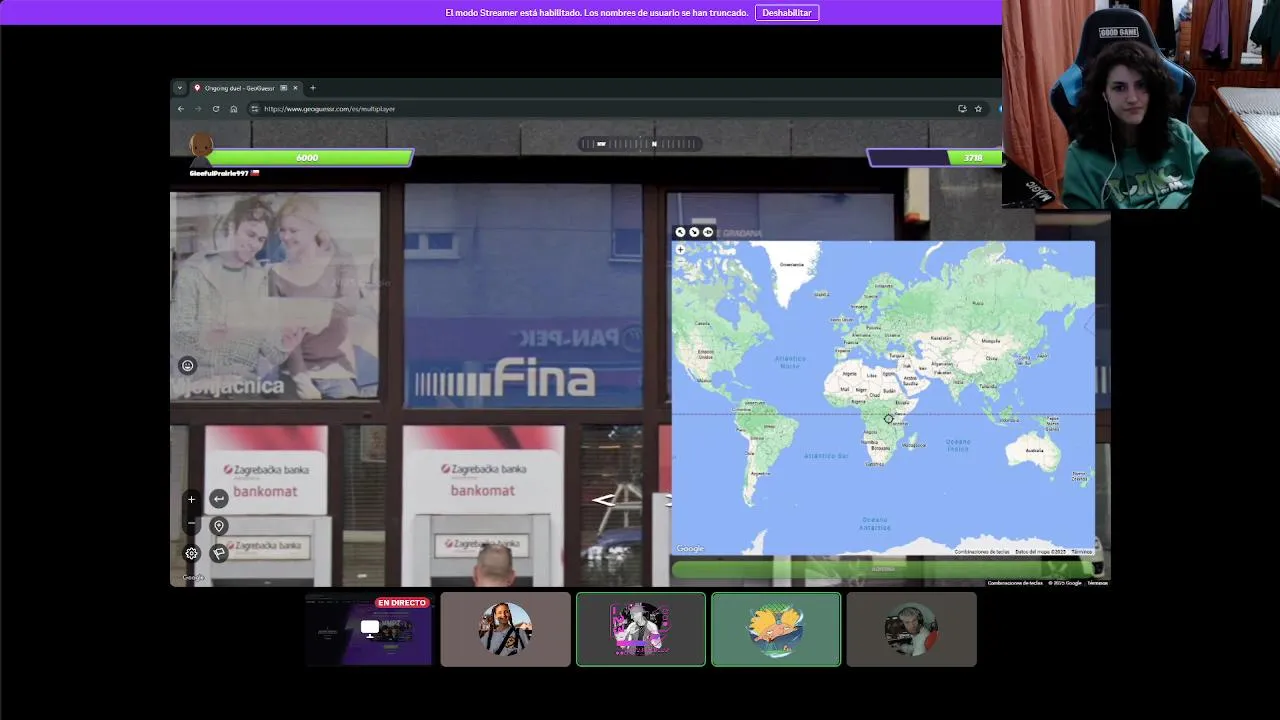The height and width of the screenshot is (720, 1280).
Task: Zoom in on the guess map
Action: click(681, 250)
